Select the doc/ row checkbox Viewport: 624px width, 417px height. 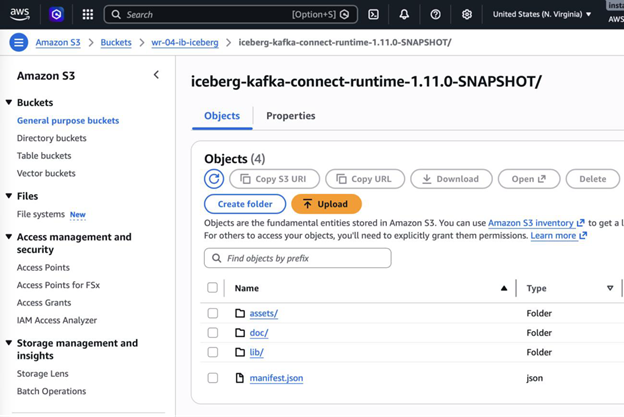coord(213,332)
